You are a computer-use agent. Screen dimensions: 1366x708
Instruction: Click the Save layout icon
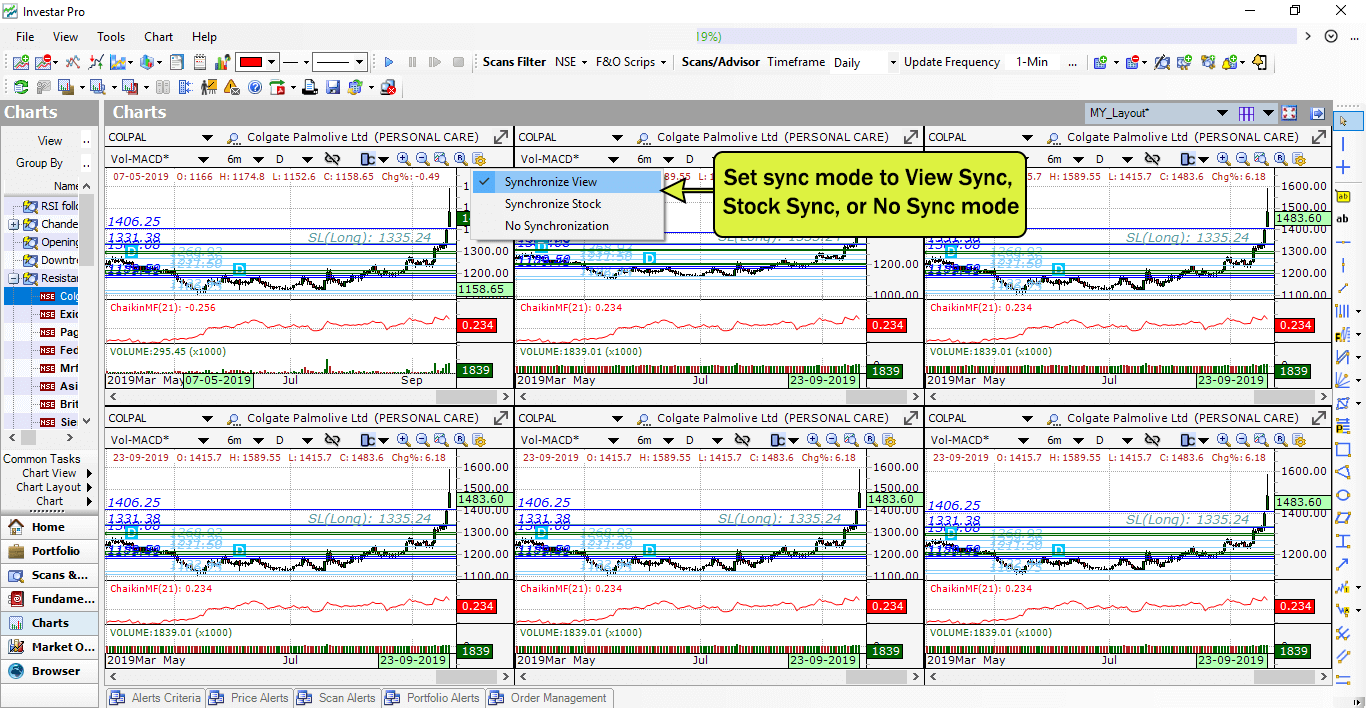pos(333,86)
